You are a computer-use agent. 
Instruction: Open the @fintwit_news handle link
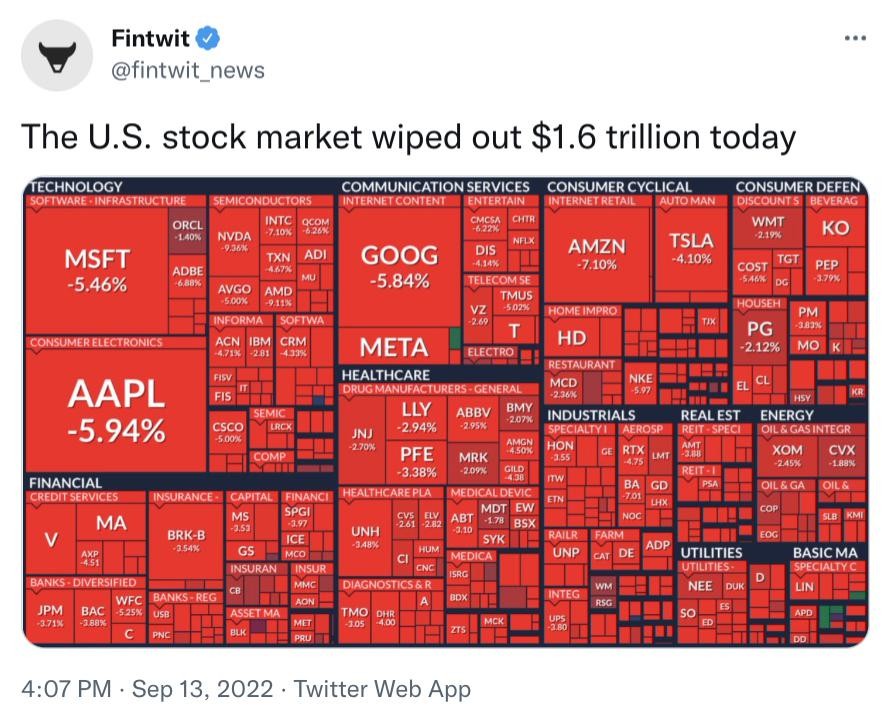188,69
